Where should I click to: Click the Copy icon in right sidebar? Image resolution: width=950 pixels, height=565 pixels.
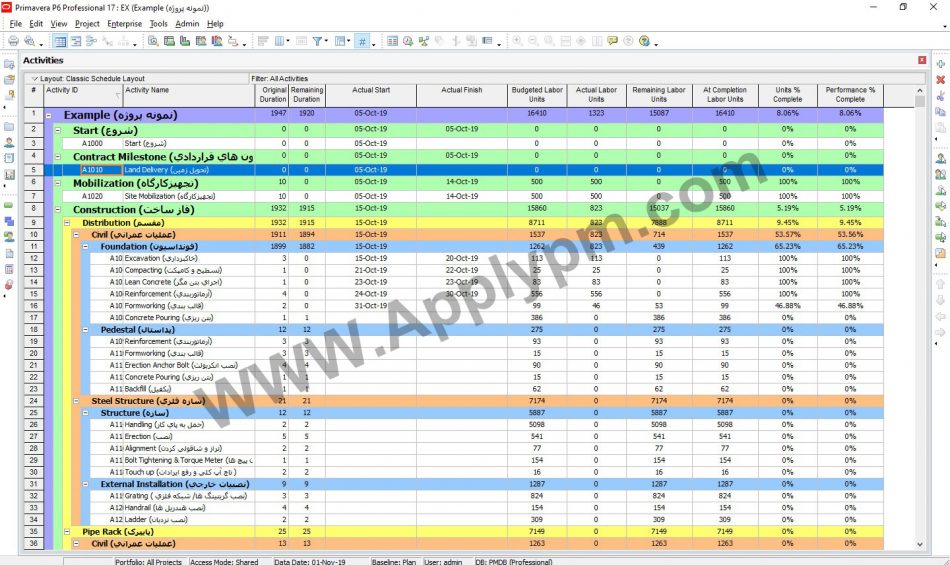tap(940, 111)
